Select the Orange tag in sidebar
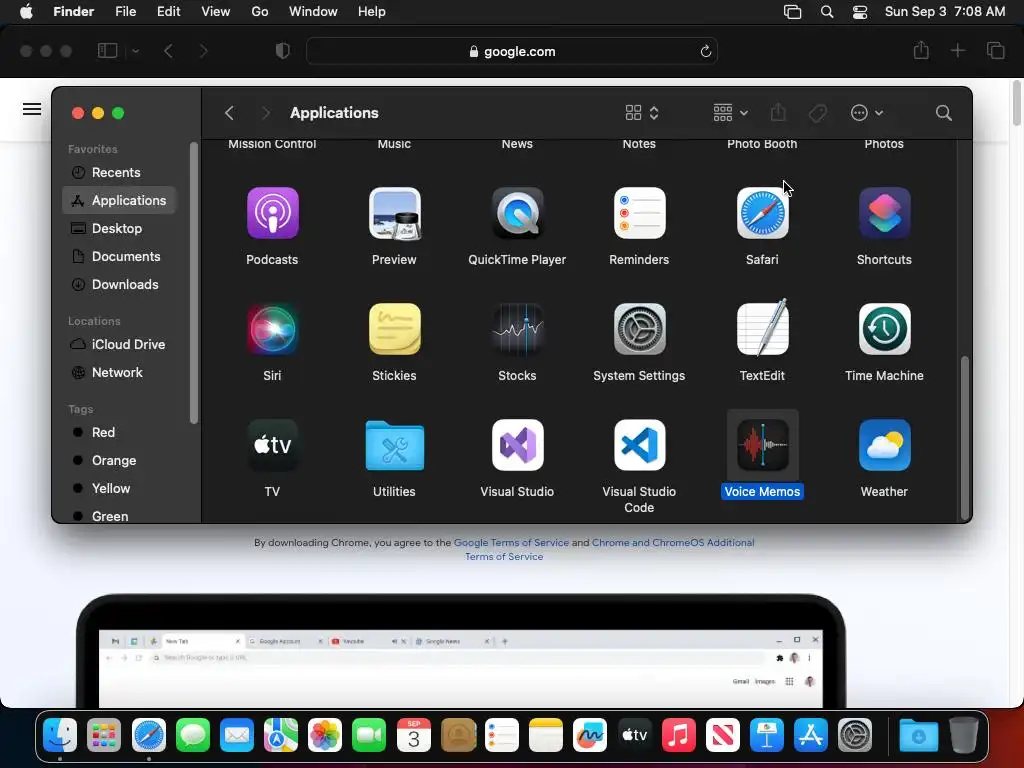 pos(119,460)
